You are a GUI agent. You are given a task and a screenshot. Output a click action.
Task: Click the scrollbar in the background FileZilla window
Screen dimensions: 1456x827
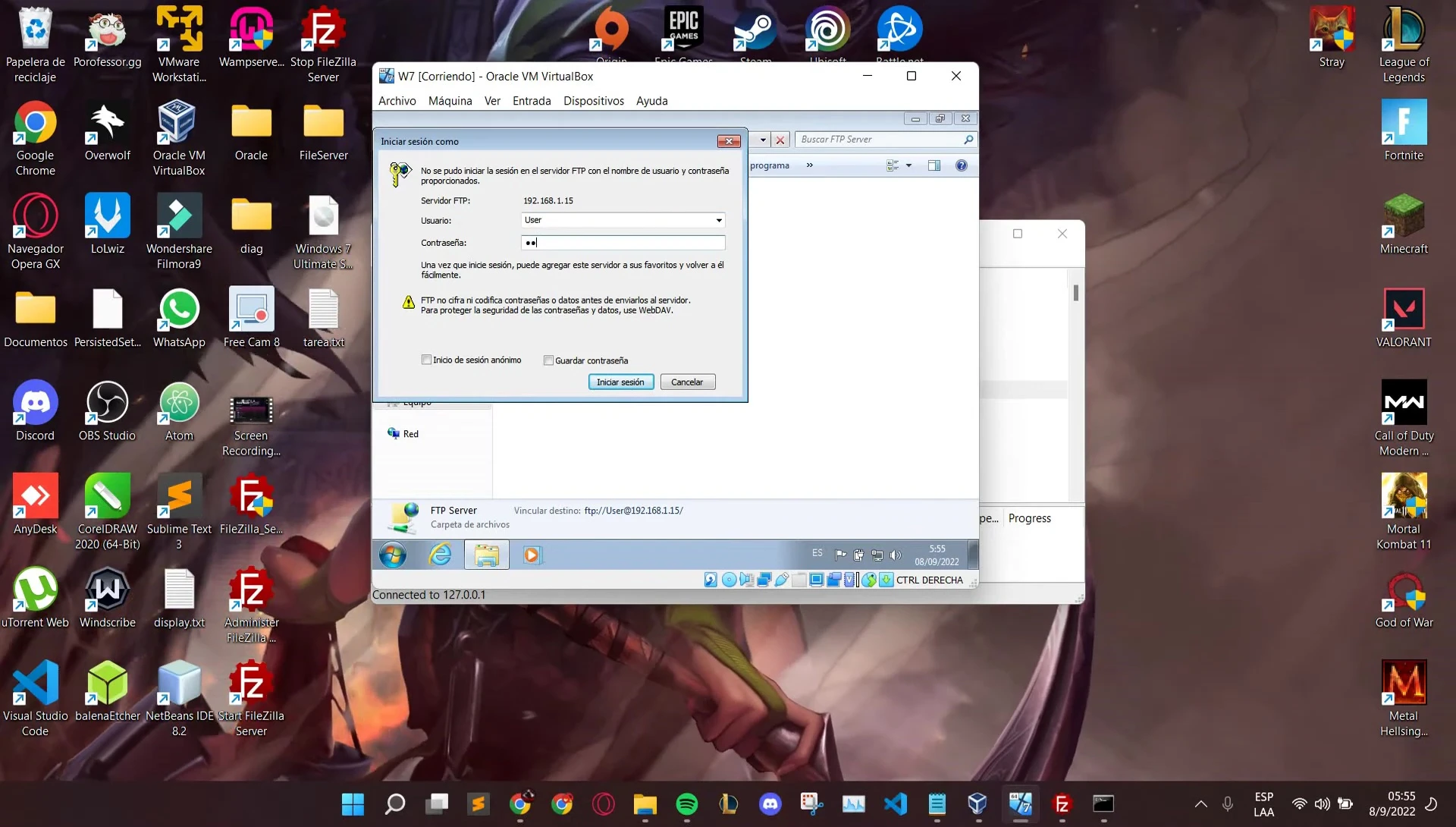(x=1075, y=292)
